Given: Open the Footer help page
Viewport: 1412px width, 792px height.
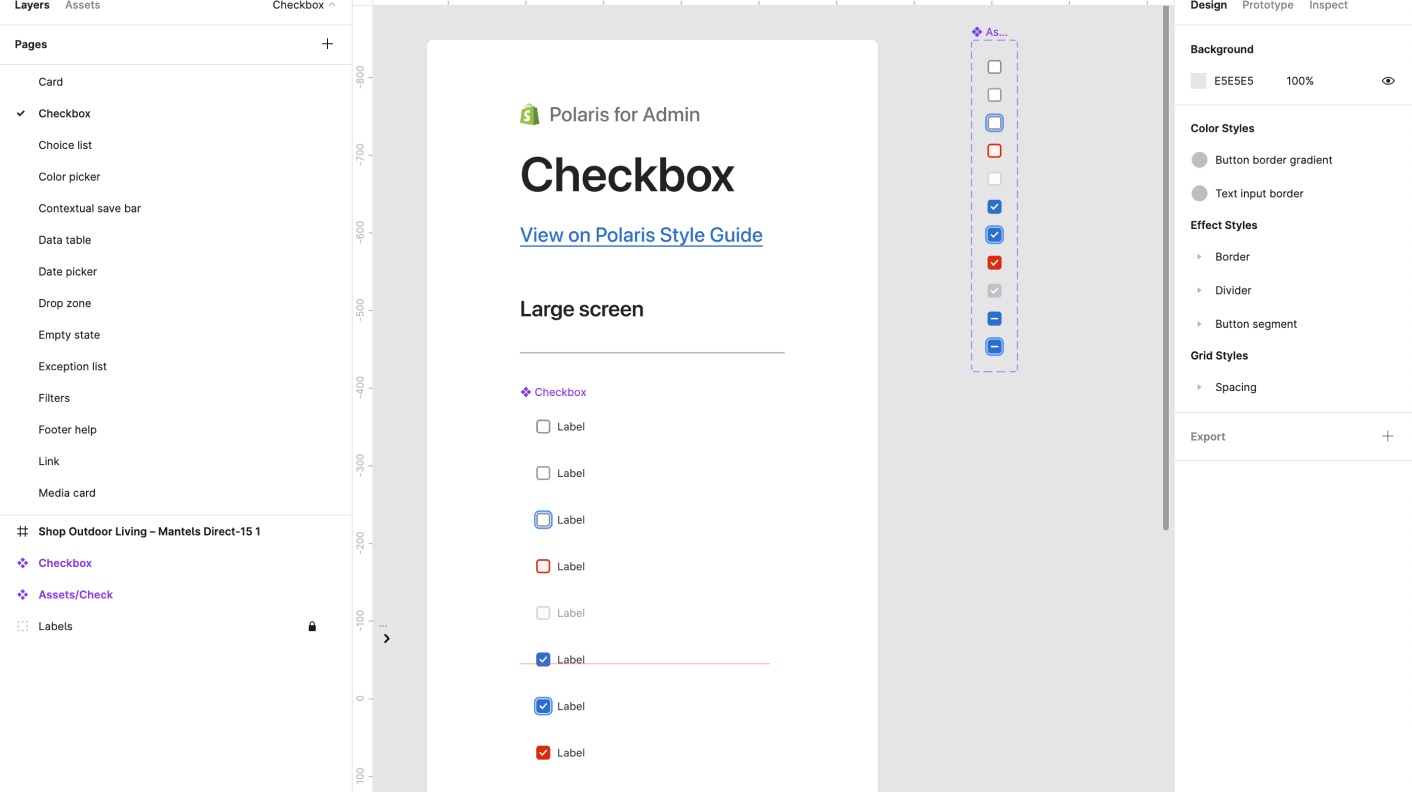Looking at the screenshot, I should pyautogui.click(x=67, y=430).
